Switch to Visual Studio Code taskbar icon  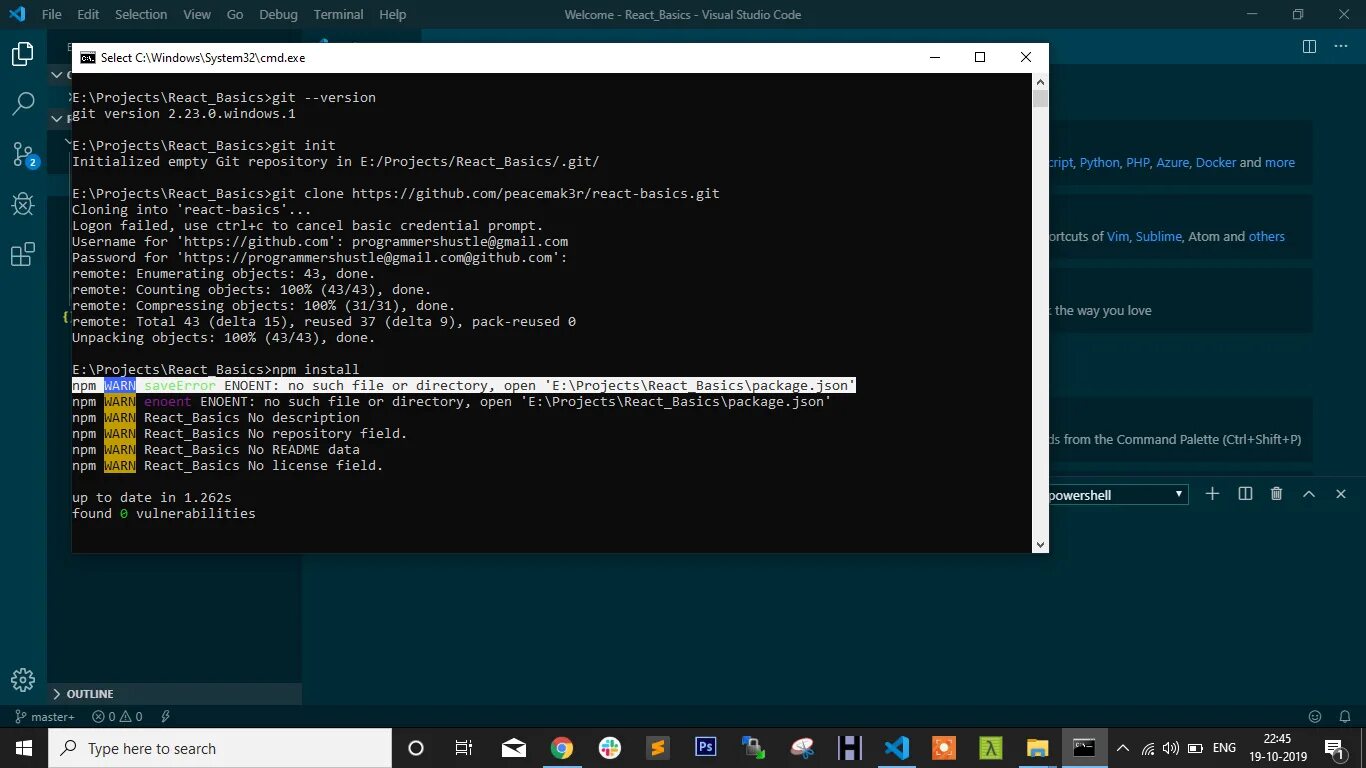tap(897, 748)
